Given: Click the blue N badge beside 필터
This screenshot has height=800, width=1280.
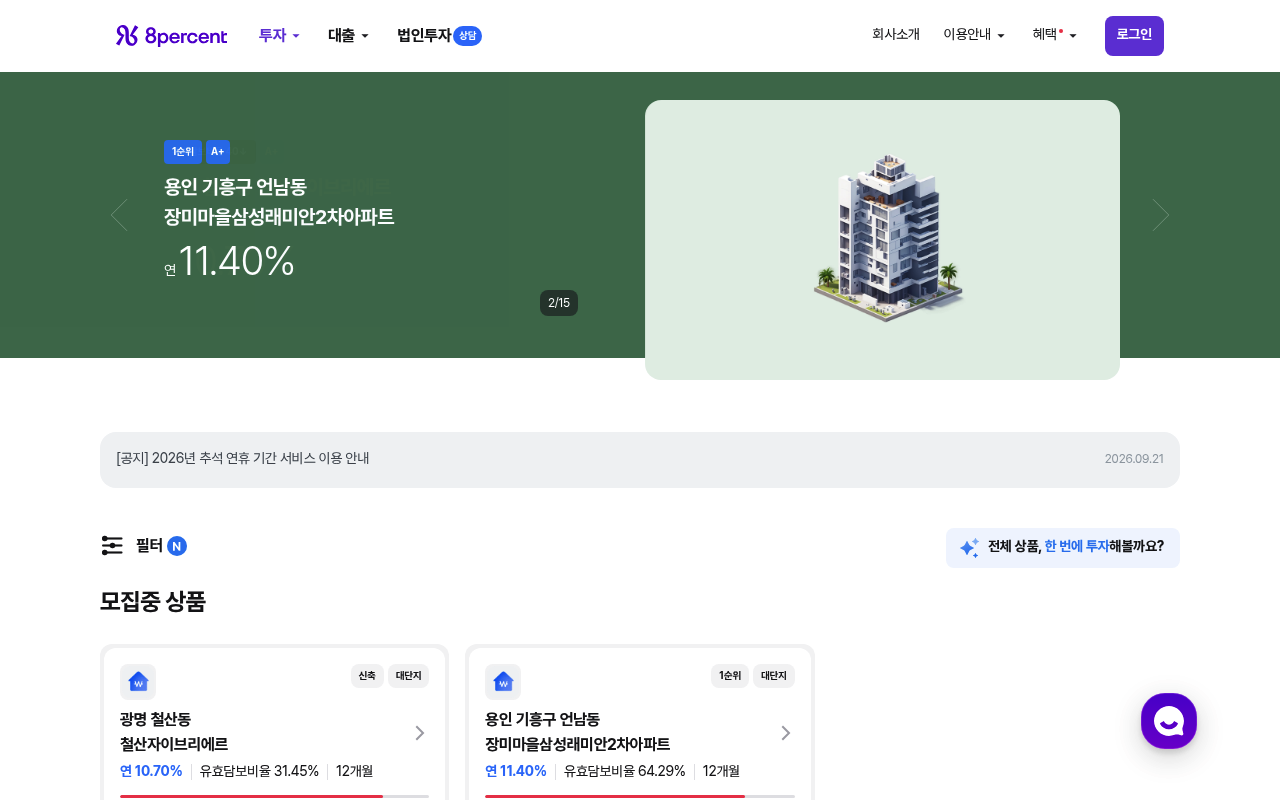Looking at the screenshot, I should click(x=177, y=546).
